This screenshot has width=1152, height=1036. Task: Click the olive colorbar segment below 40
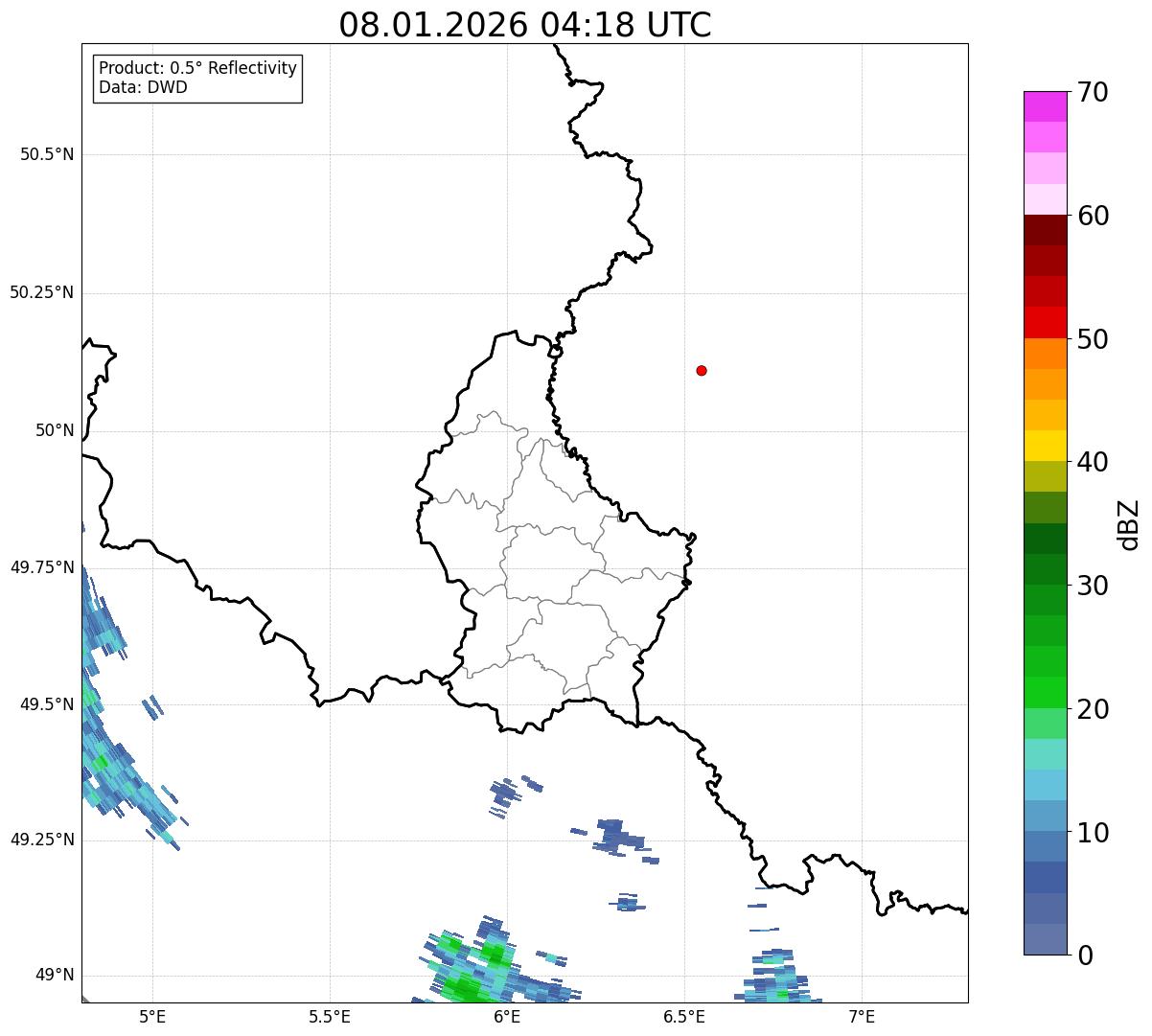coord(1045,476)
